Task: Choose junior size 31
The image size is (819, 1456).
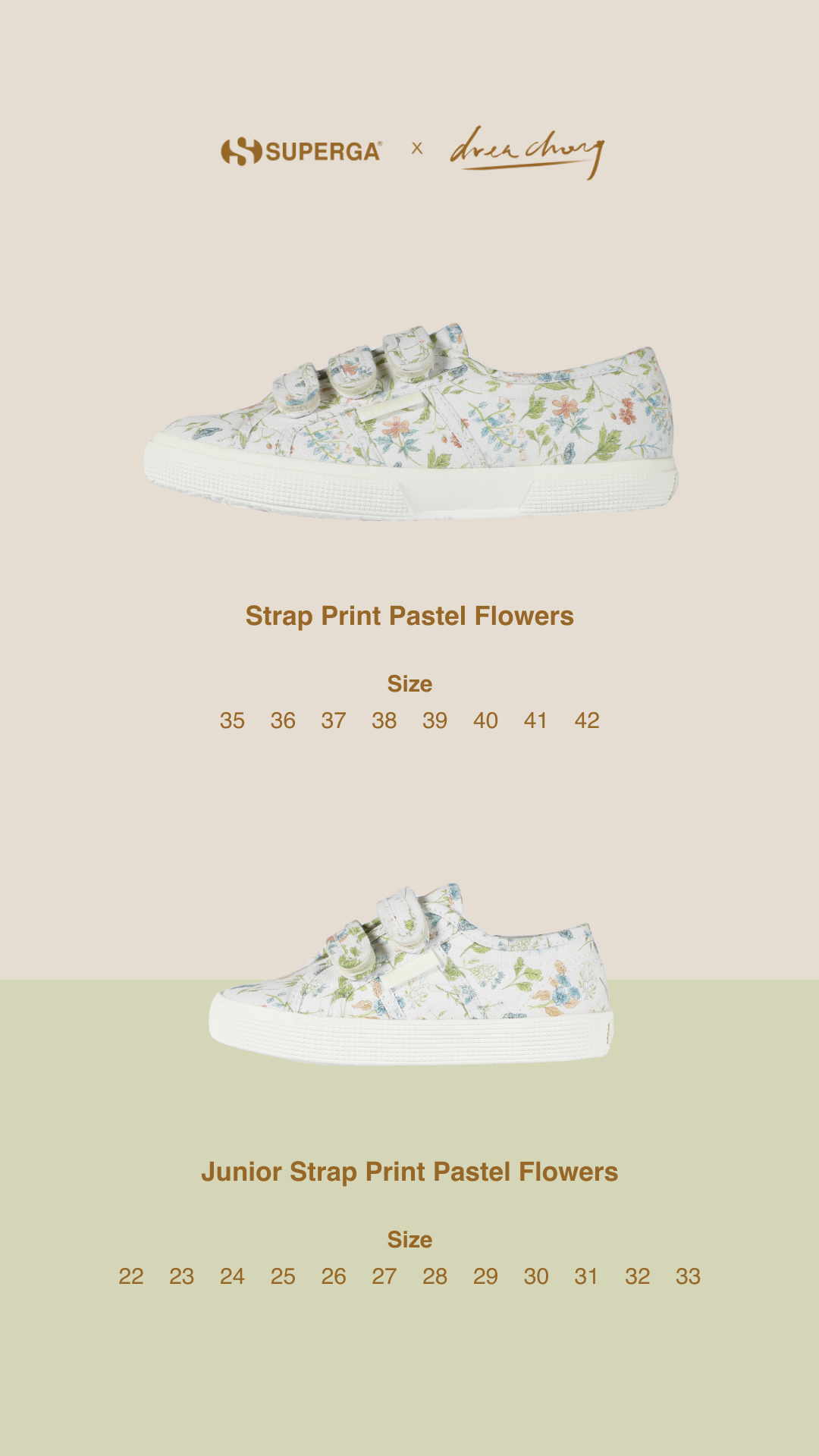Action: (x=586, y=1276)
